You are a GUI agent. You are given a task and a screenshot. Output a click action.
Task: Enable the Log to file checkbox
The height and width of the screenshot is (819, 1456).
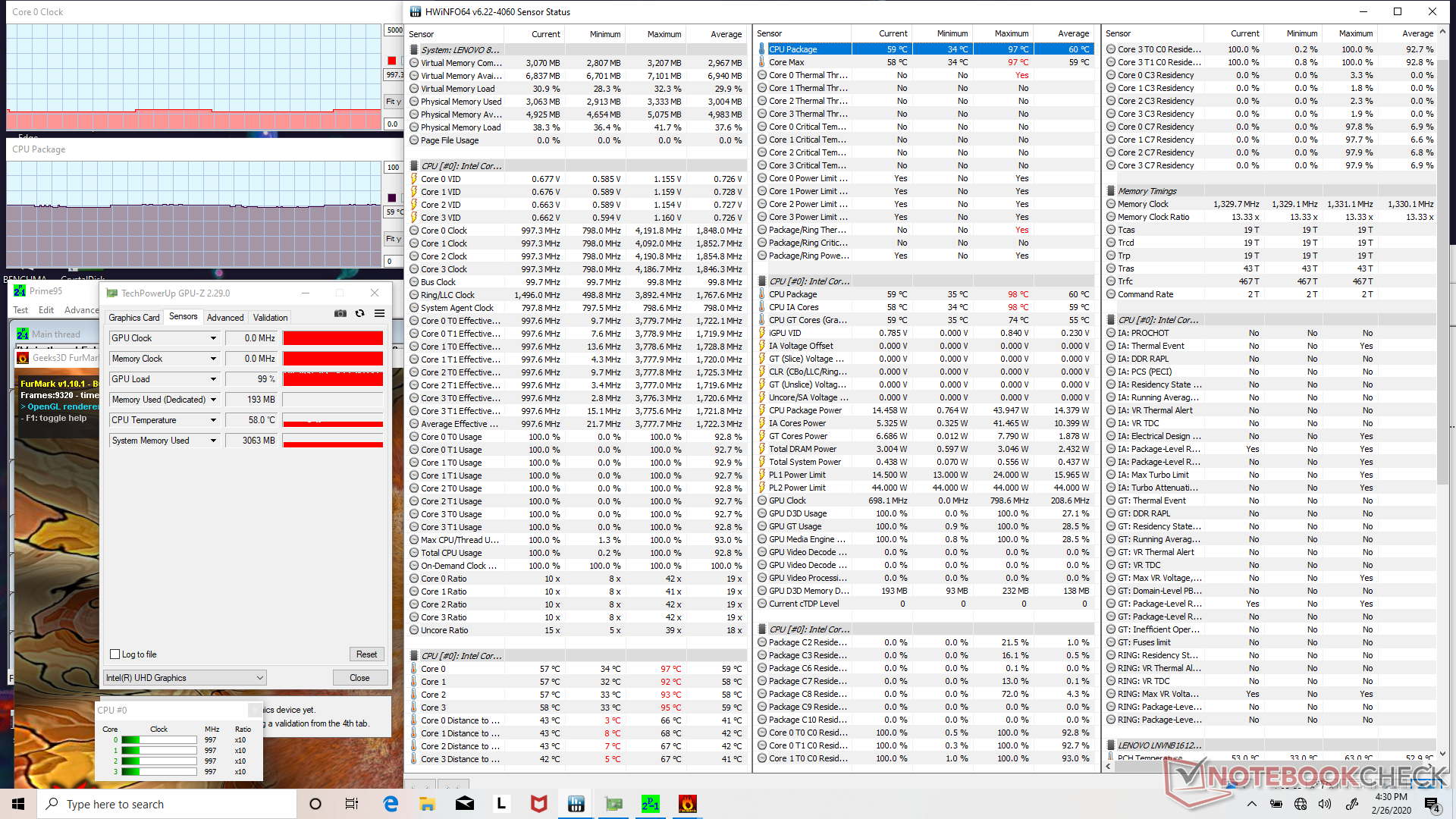[115, 654]
